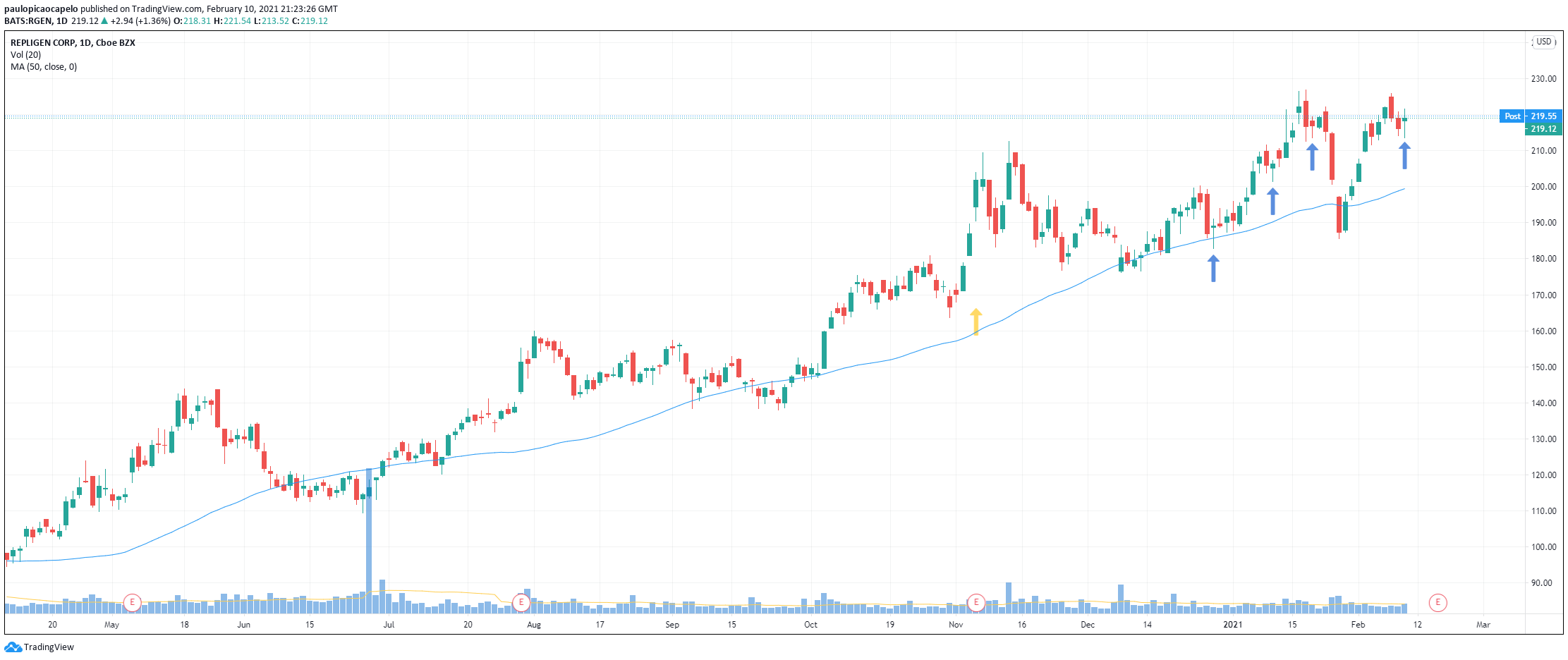The width and height of the screenshot is (1568, 660).
Task: Click the Jul label on time axis
Action: pyautogui.click(x=389, y=625)
